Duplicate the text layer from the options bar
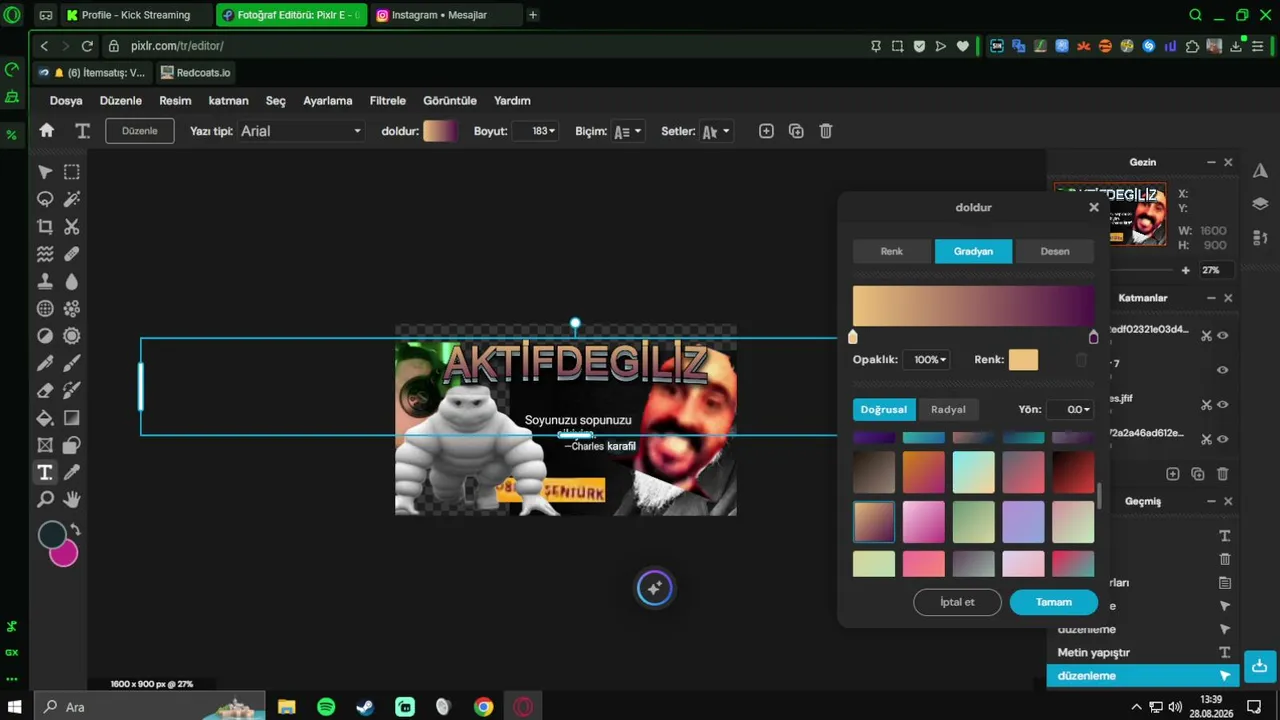The height and width of the screenshot is (720, 1280). [x=796, y=131]
